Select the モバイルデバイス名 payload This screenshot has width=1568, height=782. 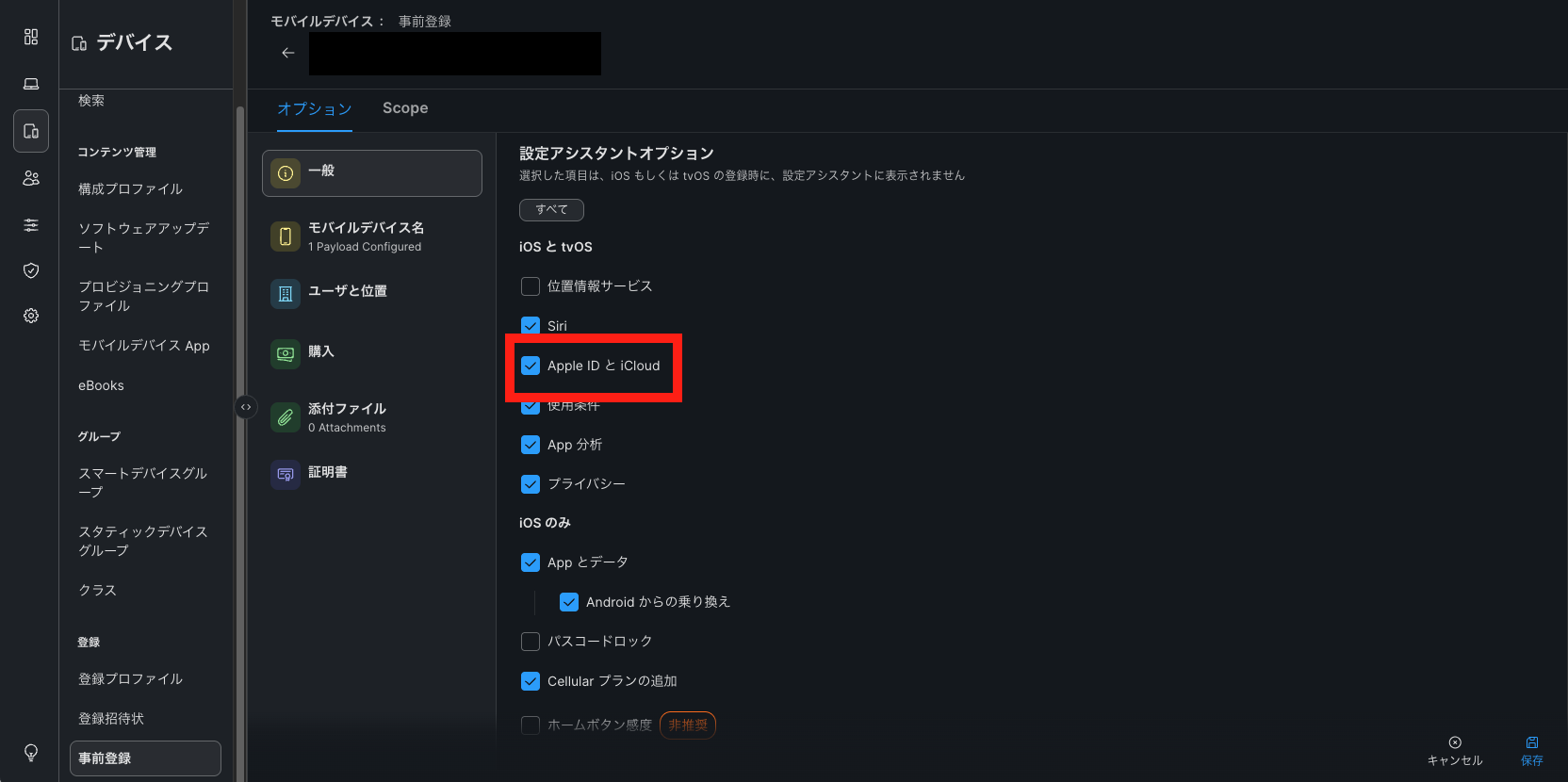(x=372, y=236)
